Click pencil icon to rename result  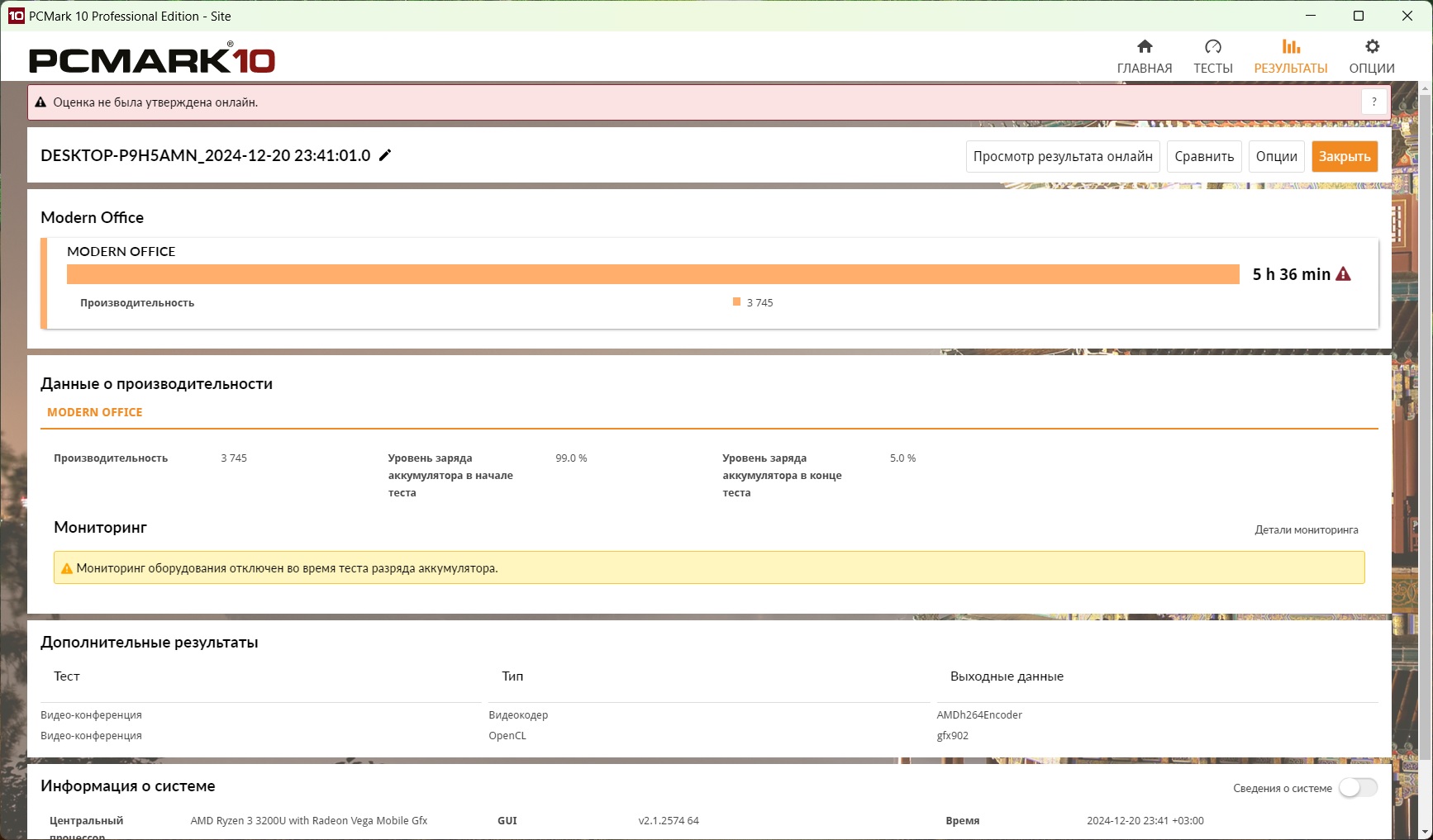point(385,155)
